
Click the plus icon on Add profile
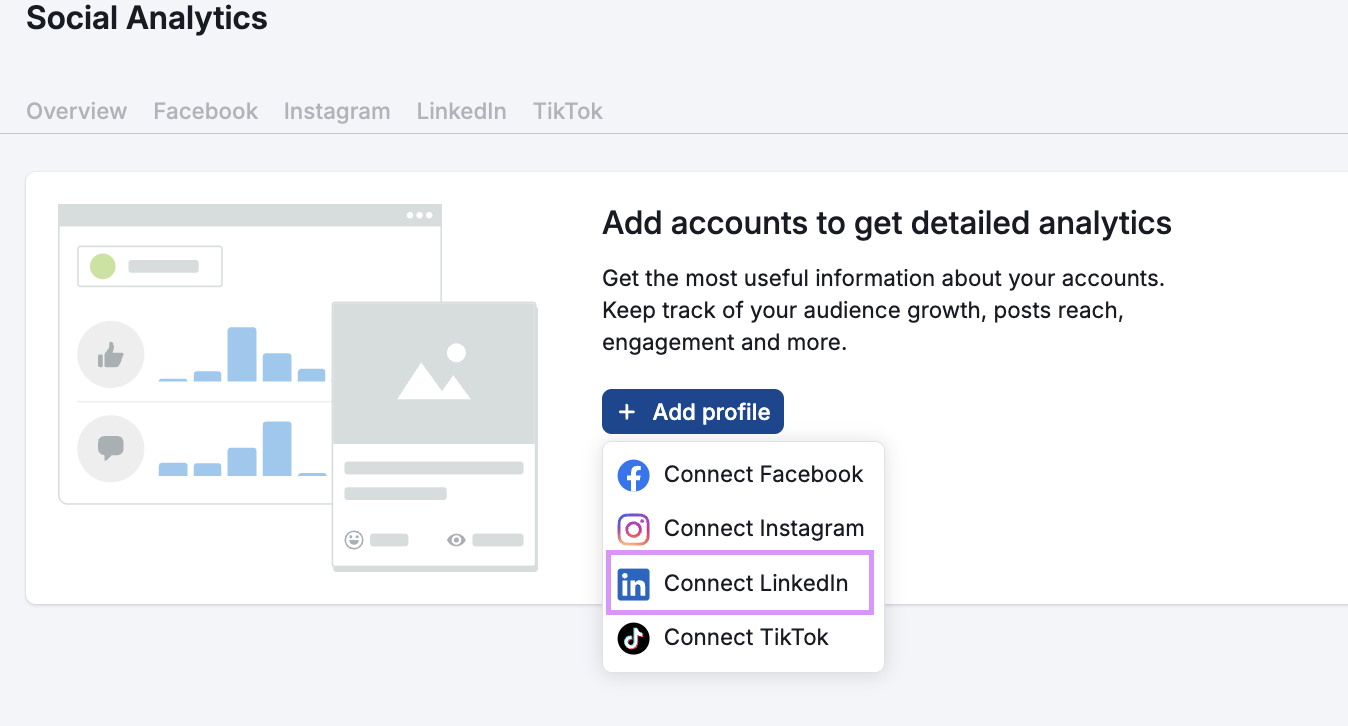point(627,412)
